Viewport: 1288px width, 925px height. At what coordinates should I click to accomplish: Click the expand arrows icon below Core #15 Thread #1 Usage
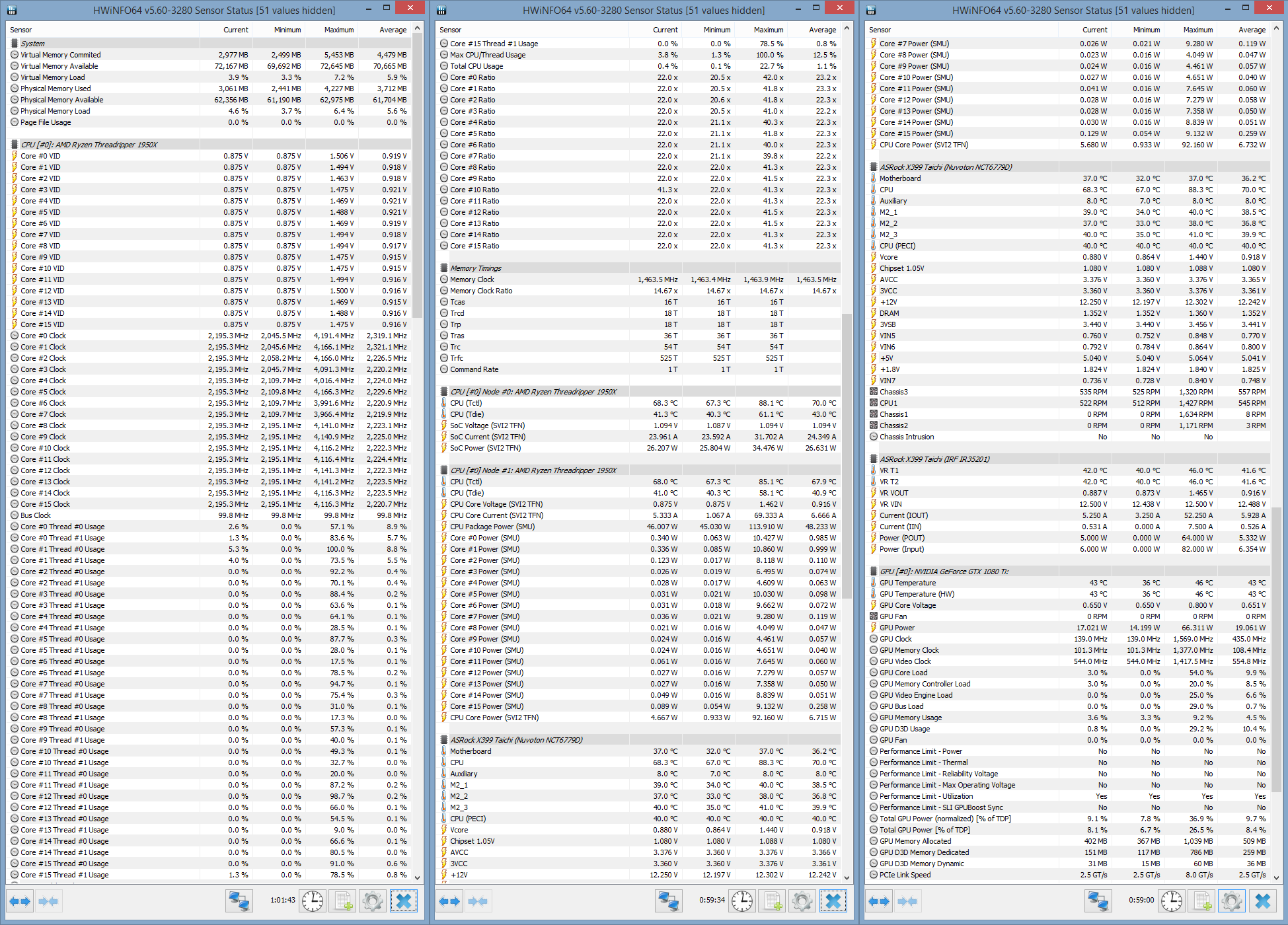20,901
